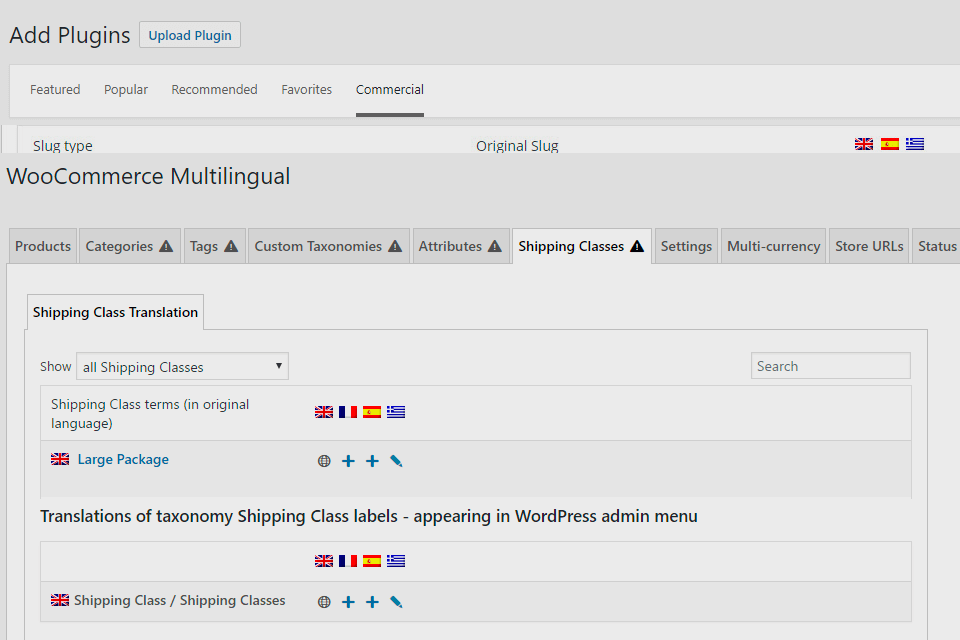Click warning icon on Tags tab
The height and width of the screenshot is (640, 960).
pyautogui.click(x=231, y=246)
